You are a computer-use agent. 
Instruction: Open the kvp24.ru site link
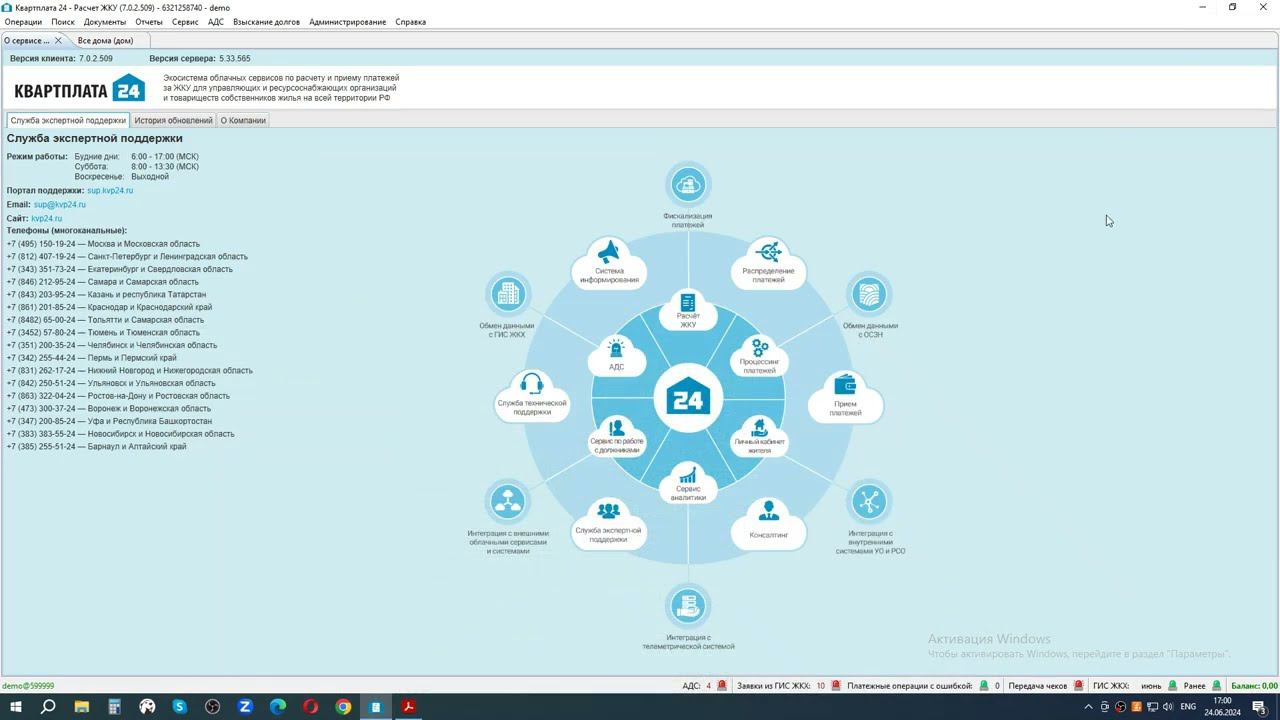[x=46, y=218]
